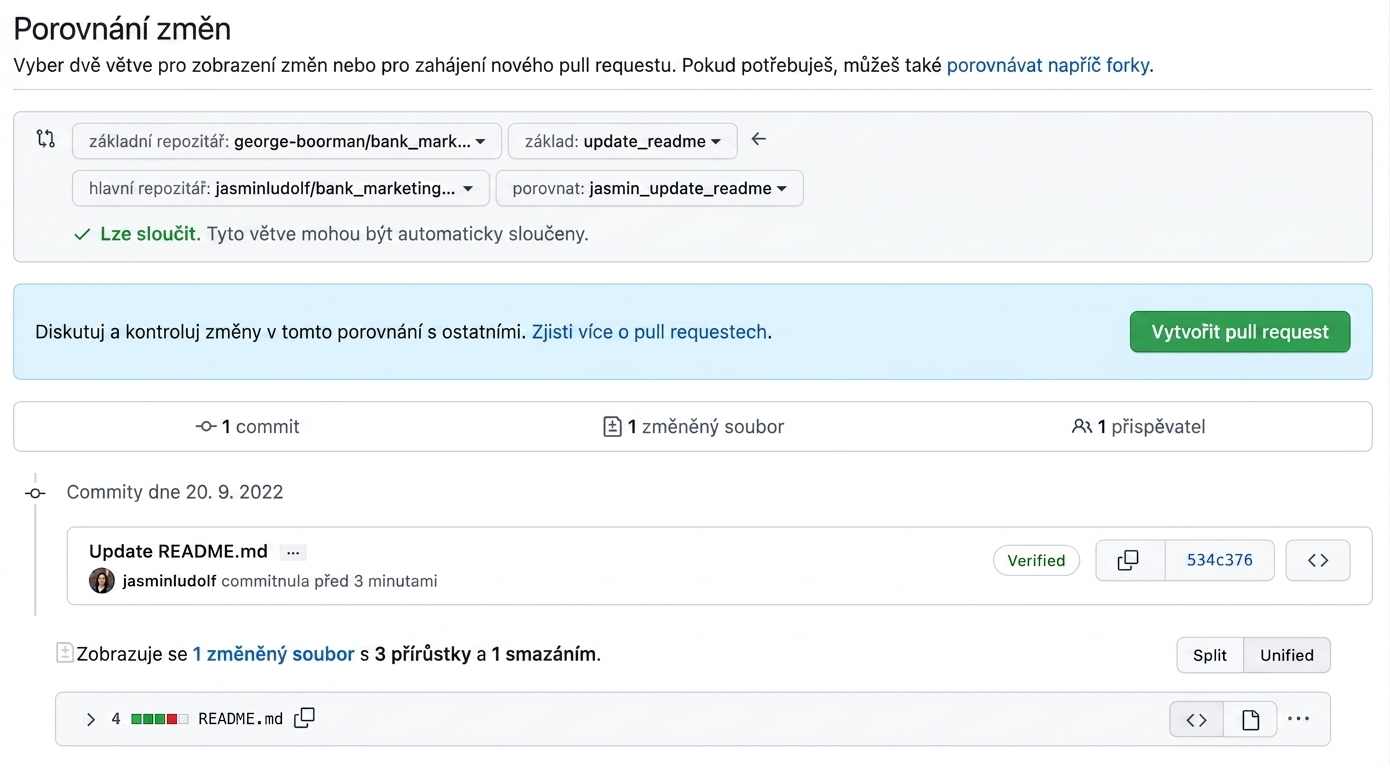Click the left arrow next to základ dropdown
The width and height of the screenshot is (1390, 768).
point(759,139)
